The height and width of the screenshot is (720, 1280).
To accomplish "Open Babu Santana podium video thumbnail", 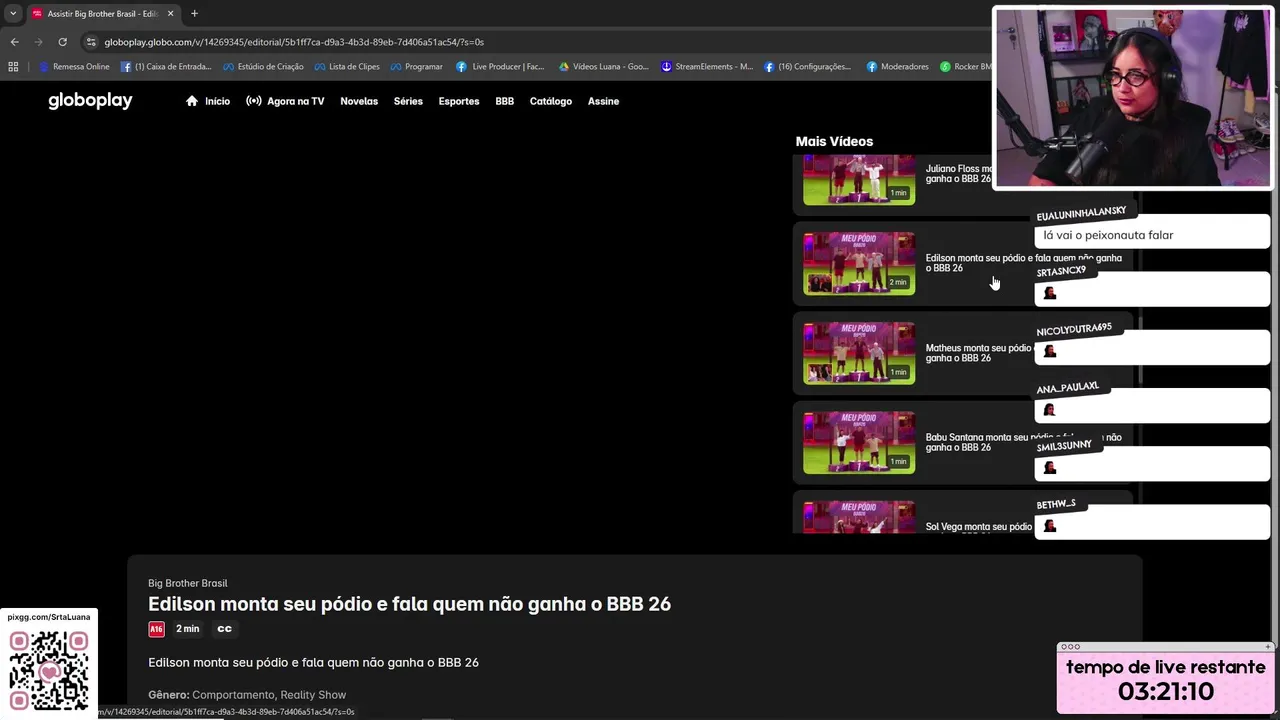I will pyautogui.click(x=859, y=442).
